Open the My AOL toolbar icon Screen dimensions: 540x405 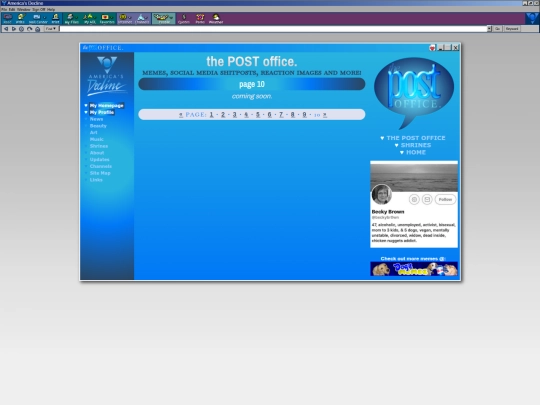[x=89, y=19]
